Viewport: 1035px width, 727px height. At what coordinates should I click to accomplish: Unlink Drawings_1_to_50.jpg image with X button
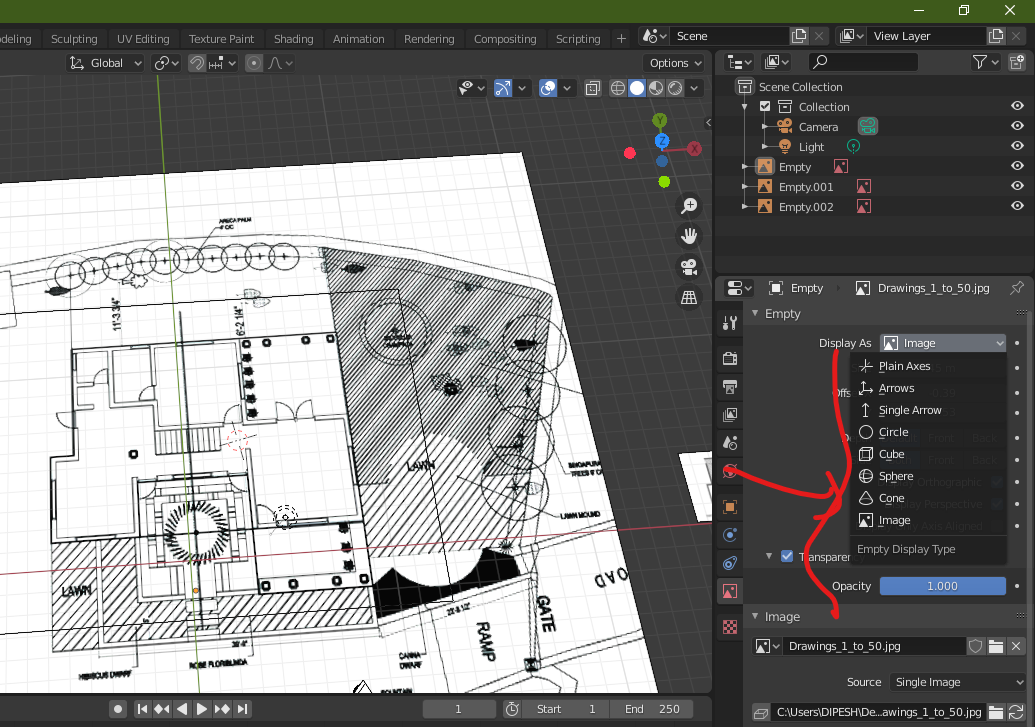coord(1016,646)
